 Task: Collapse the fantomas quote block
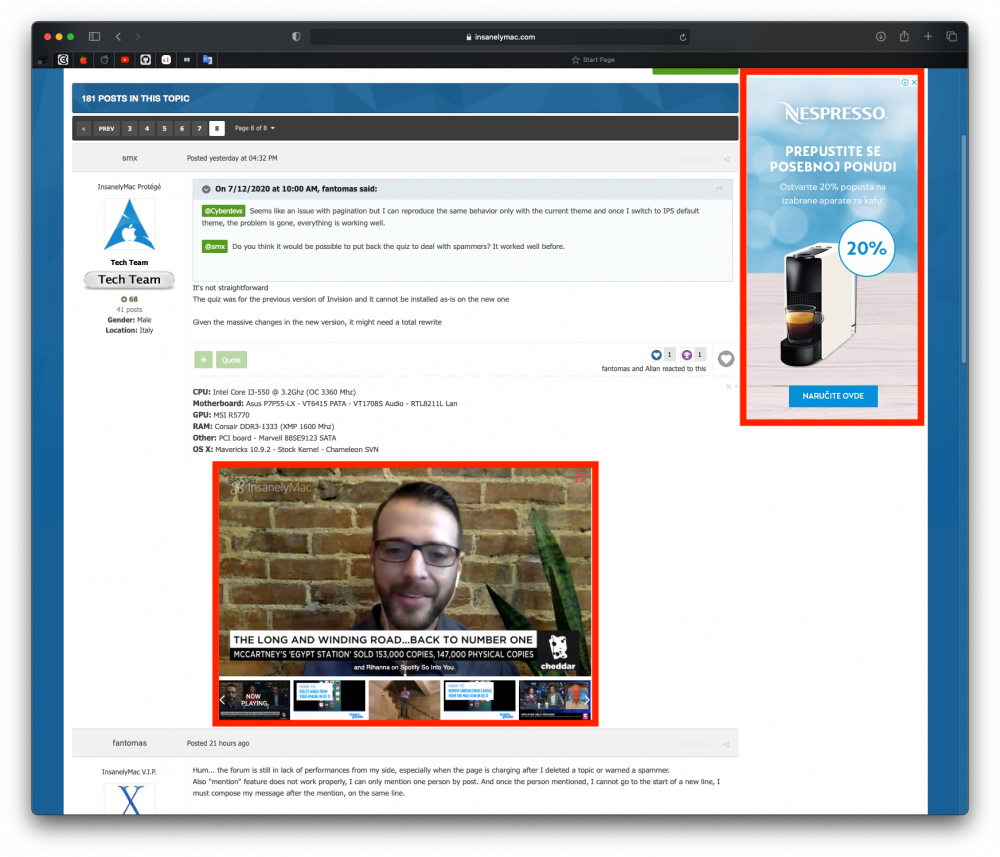pos(206,189)
